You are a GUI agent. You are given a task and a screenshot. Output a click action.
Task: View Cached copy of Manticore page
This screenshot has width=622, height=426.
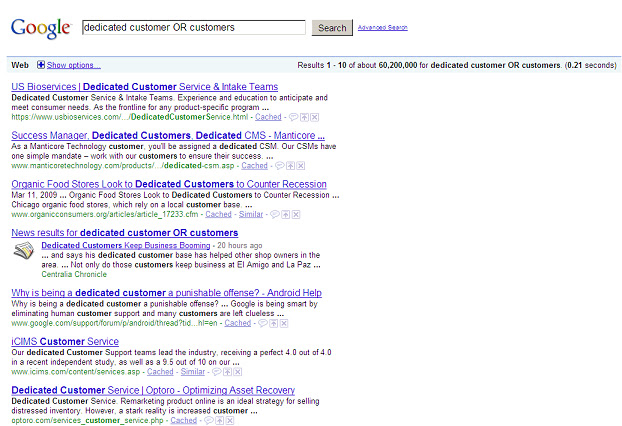(254, 166)
